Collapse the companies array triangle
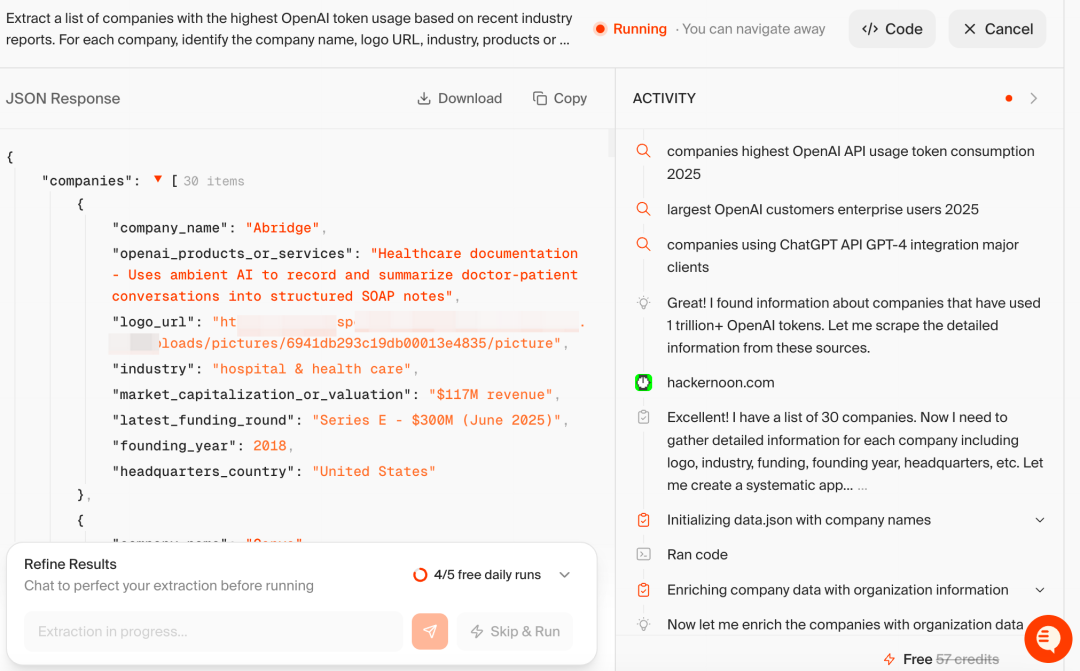The width and height of the screenshot is (1080, 671). pyautogui.click(x=158, y=180)
